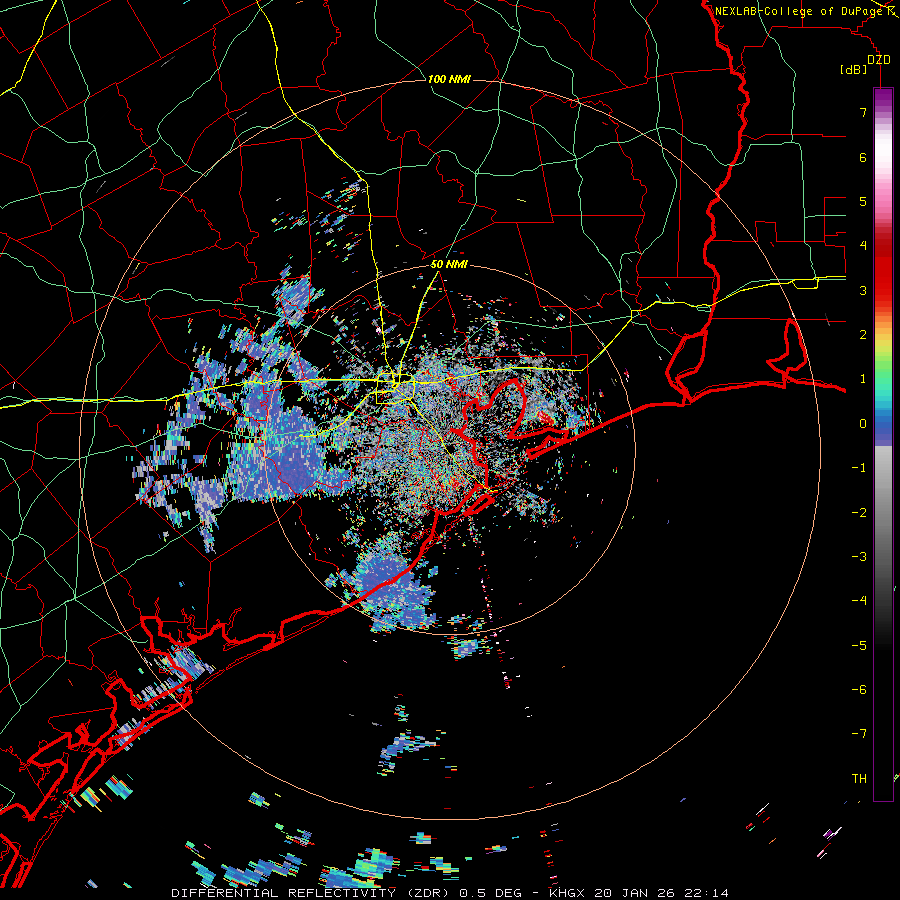Click the 0 dB value on color scale
This screenshot has height=900, width=900.
click(863, 424)
